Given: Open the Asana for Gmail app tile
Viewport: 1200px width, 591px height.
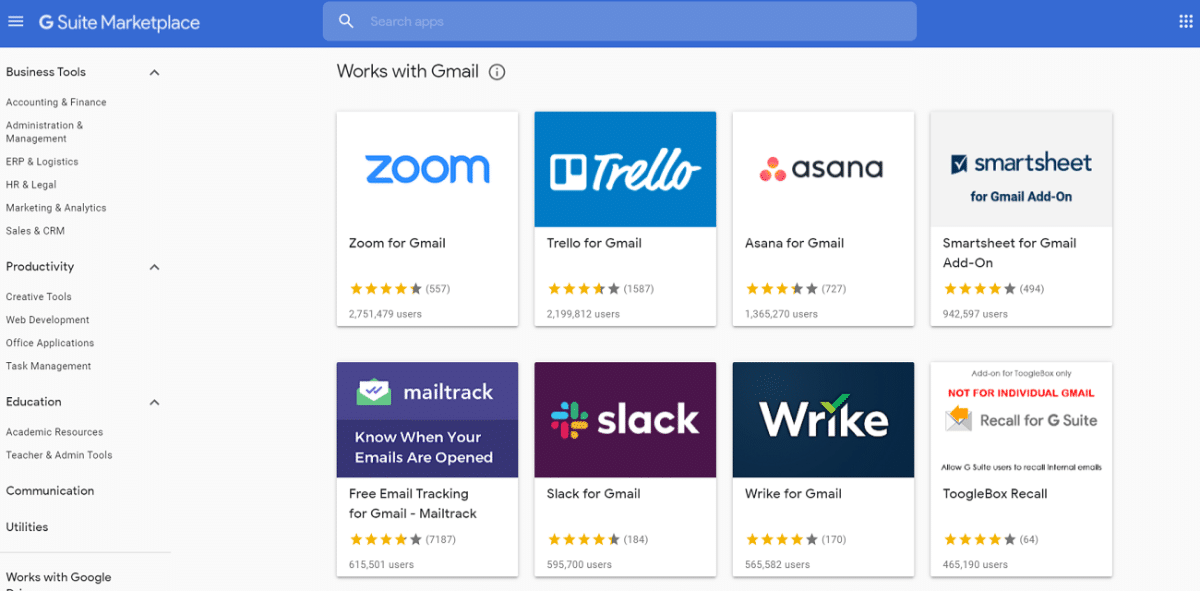Looking at the screenshot, I should tap(823, 218).
